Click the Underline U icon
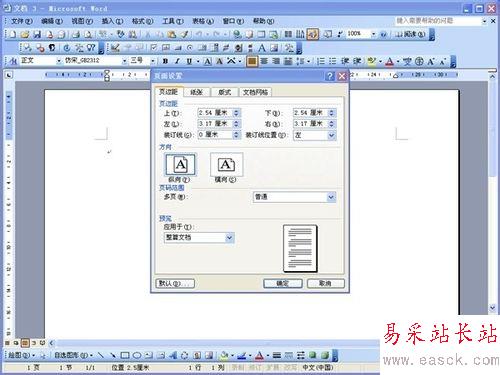500x375 pixels. (x=189, y=61)
